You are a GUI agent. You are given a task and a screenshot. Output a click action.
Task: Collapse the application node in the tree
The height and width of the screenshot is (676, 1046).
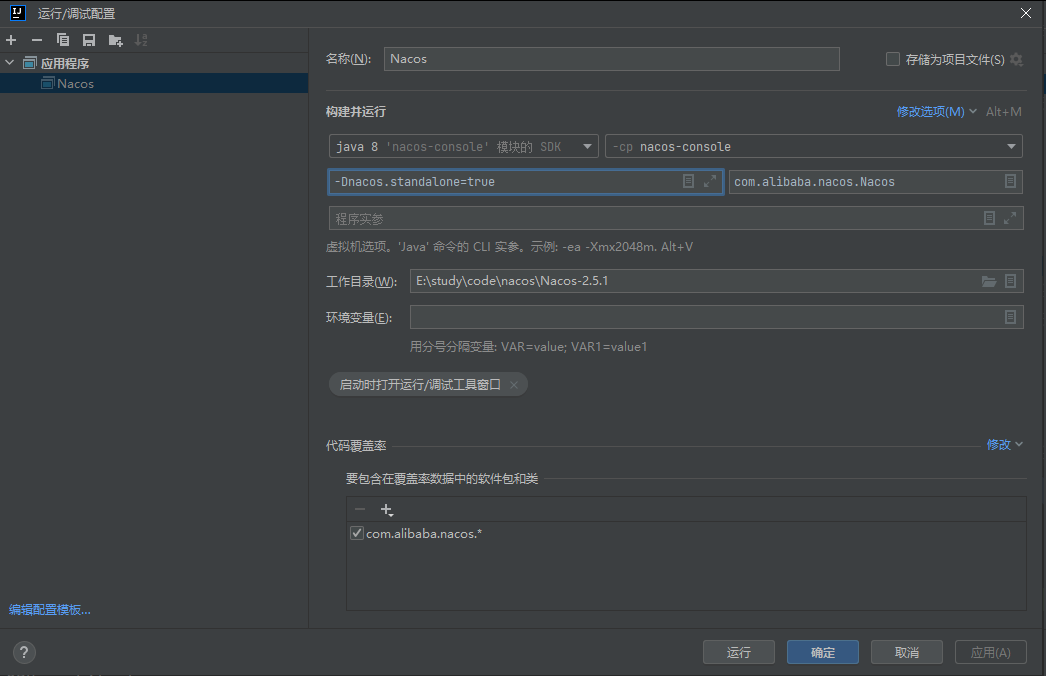[x=9, y=63]
